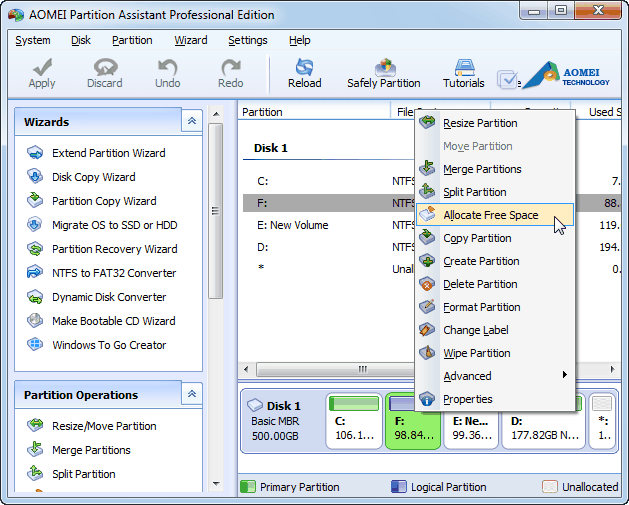Choose Wipe Partition from context menu

tap(495, 353)
